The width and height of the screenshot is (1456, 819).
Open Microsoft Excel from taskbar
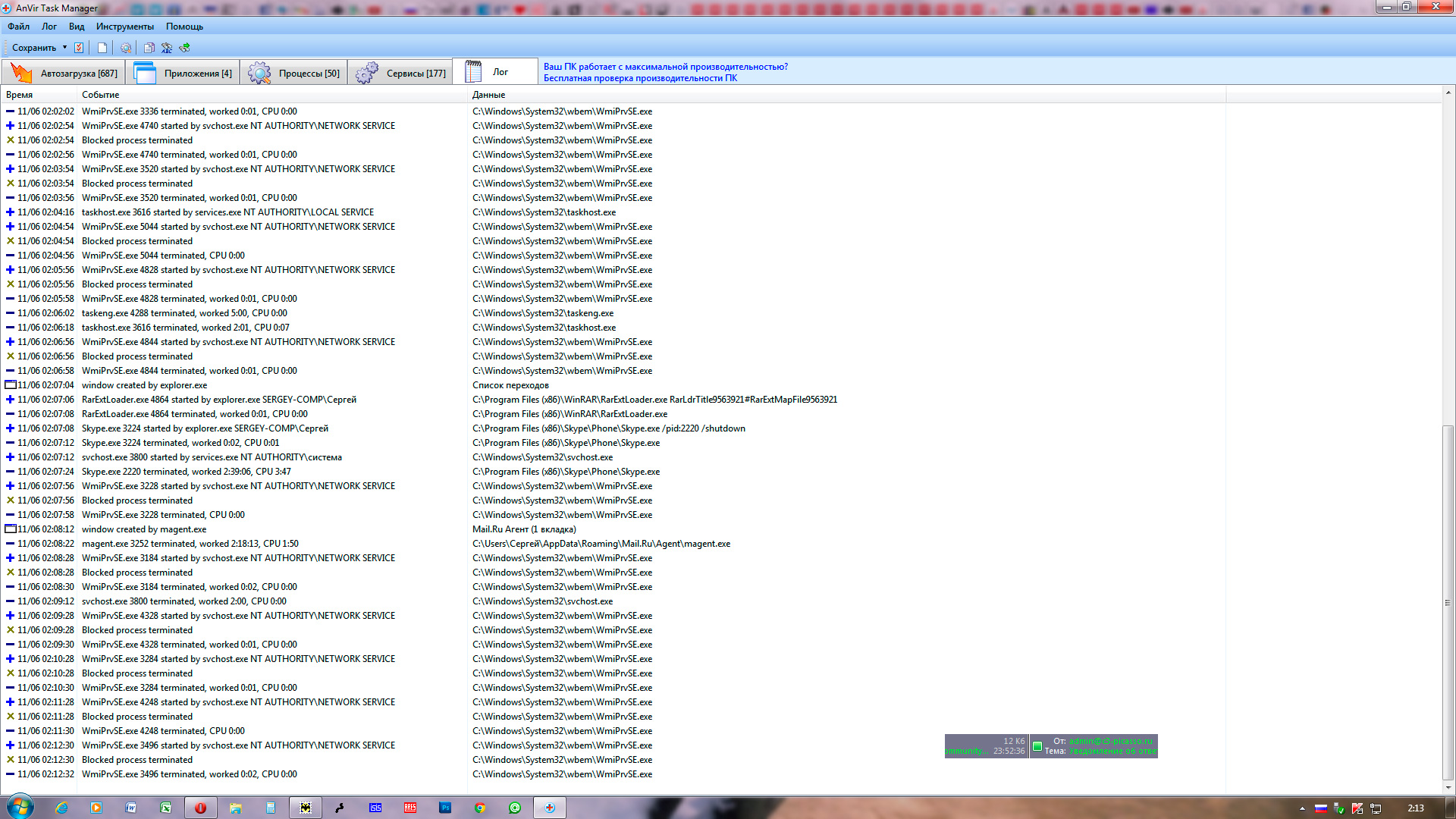point(166,808)
